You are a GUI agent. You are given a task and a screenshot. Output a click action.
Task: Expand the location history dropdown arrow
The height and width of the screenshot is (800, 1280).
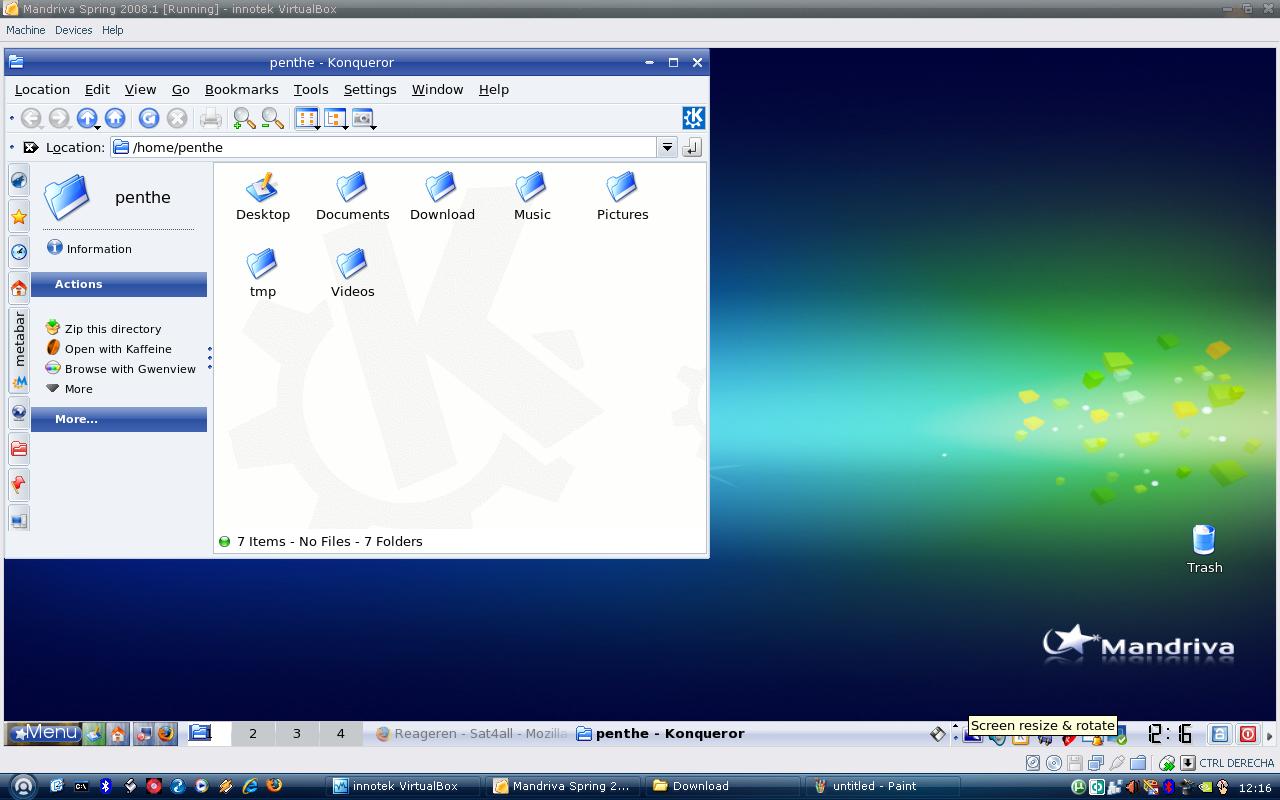coord(667,147)
